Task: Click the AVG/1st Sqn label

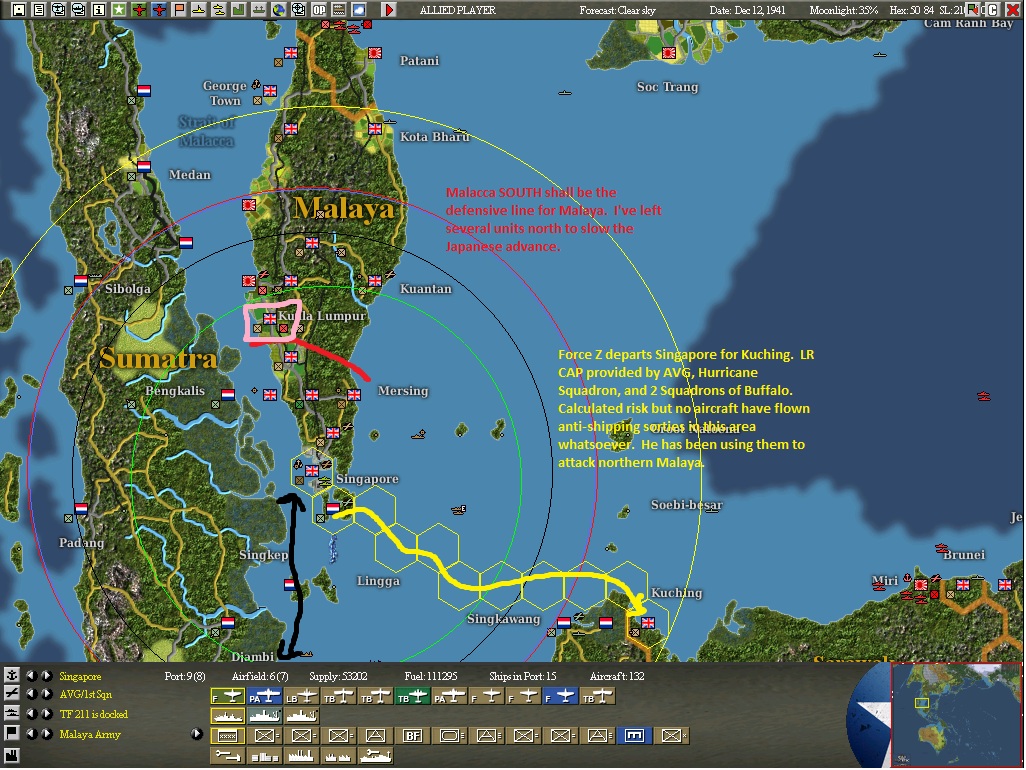Action: [x=86, y=694]
